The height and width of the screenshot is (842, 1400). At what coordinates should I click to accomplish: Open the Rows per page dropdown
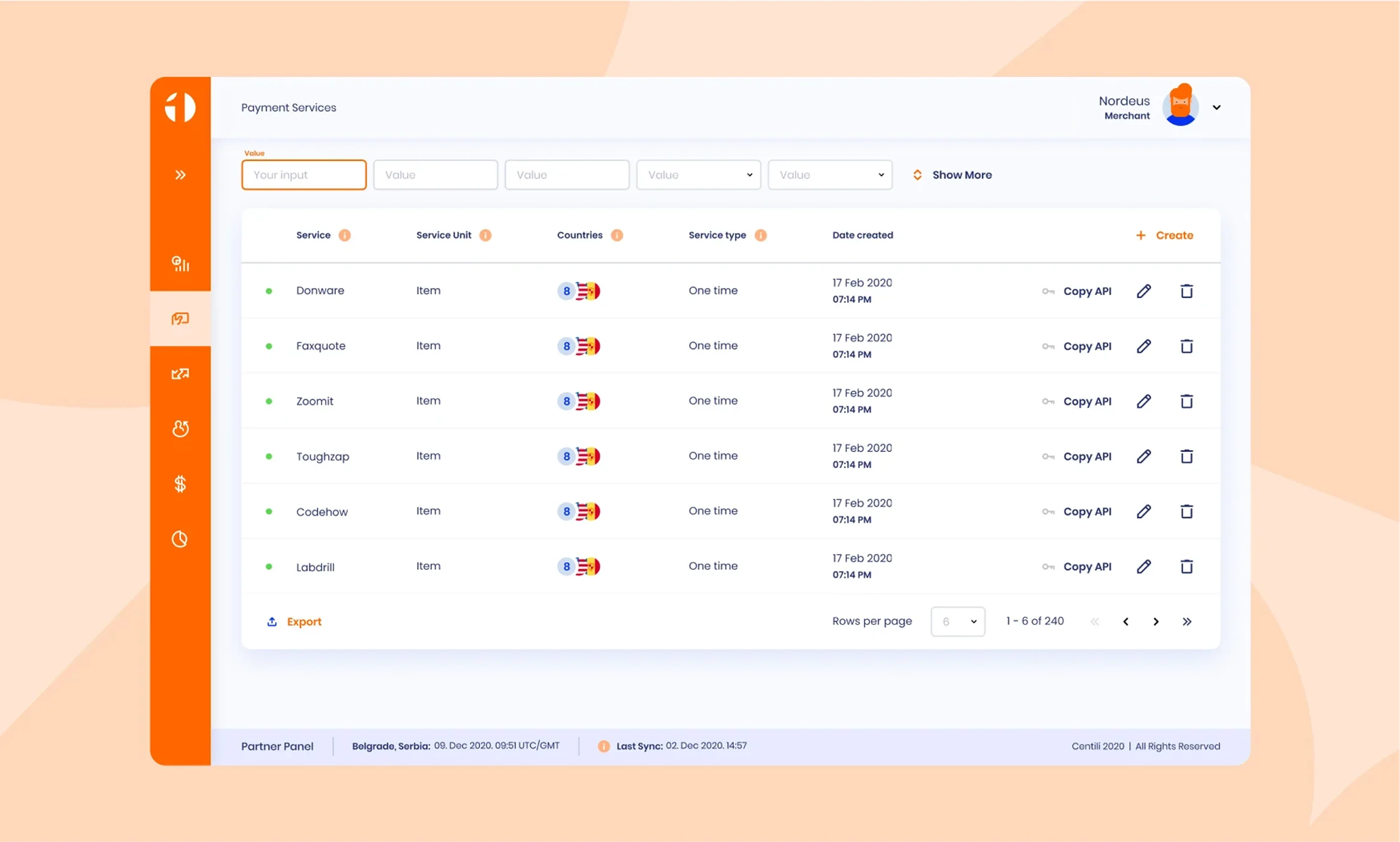[x=957, y=621]
